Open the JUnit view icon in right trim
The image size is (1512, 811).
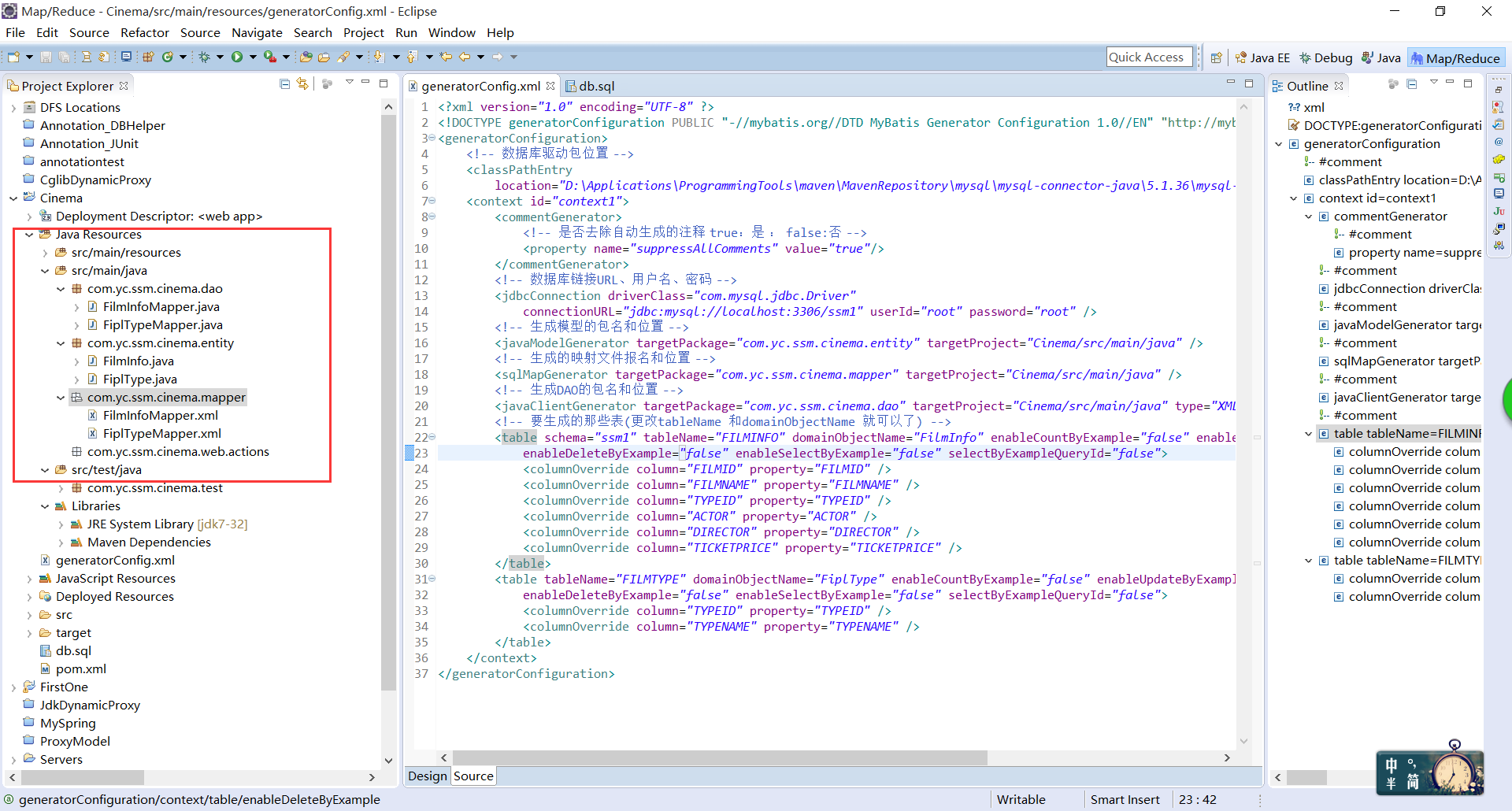click(1499, 211)
